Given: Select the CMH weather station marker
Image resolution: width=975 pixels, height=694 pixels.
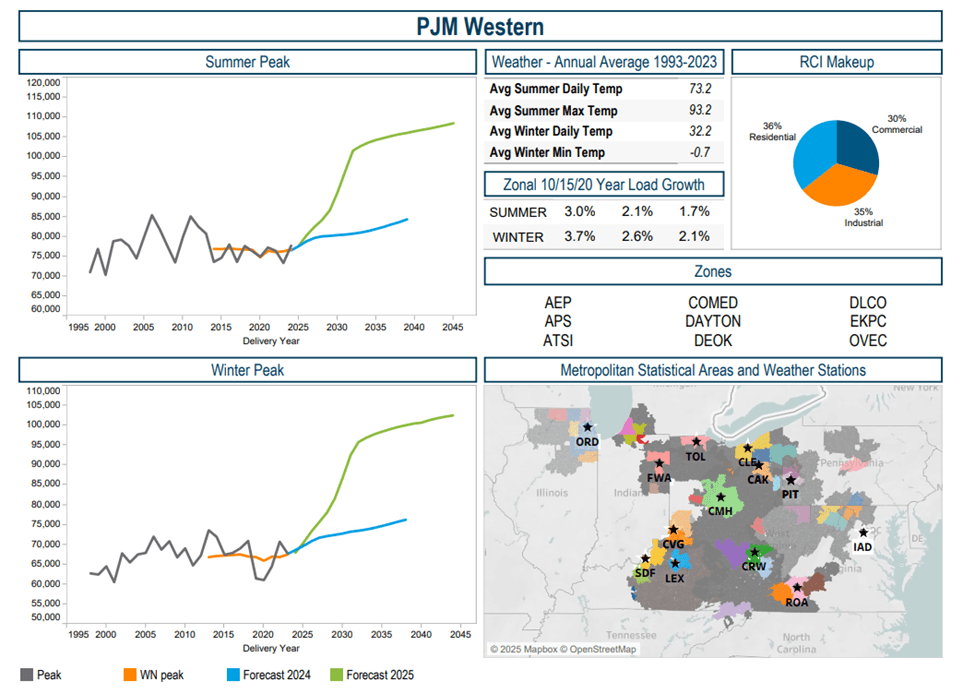Looking at the screenshot, I should click(721, 497).
